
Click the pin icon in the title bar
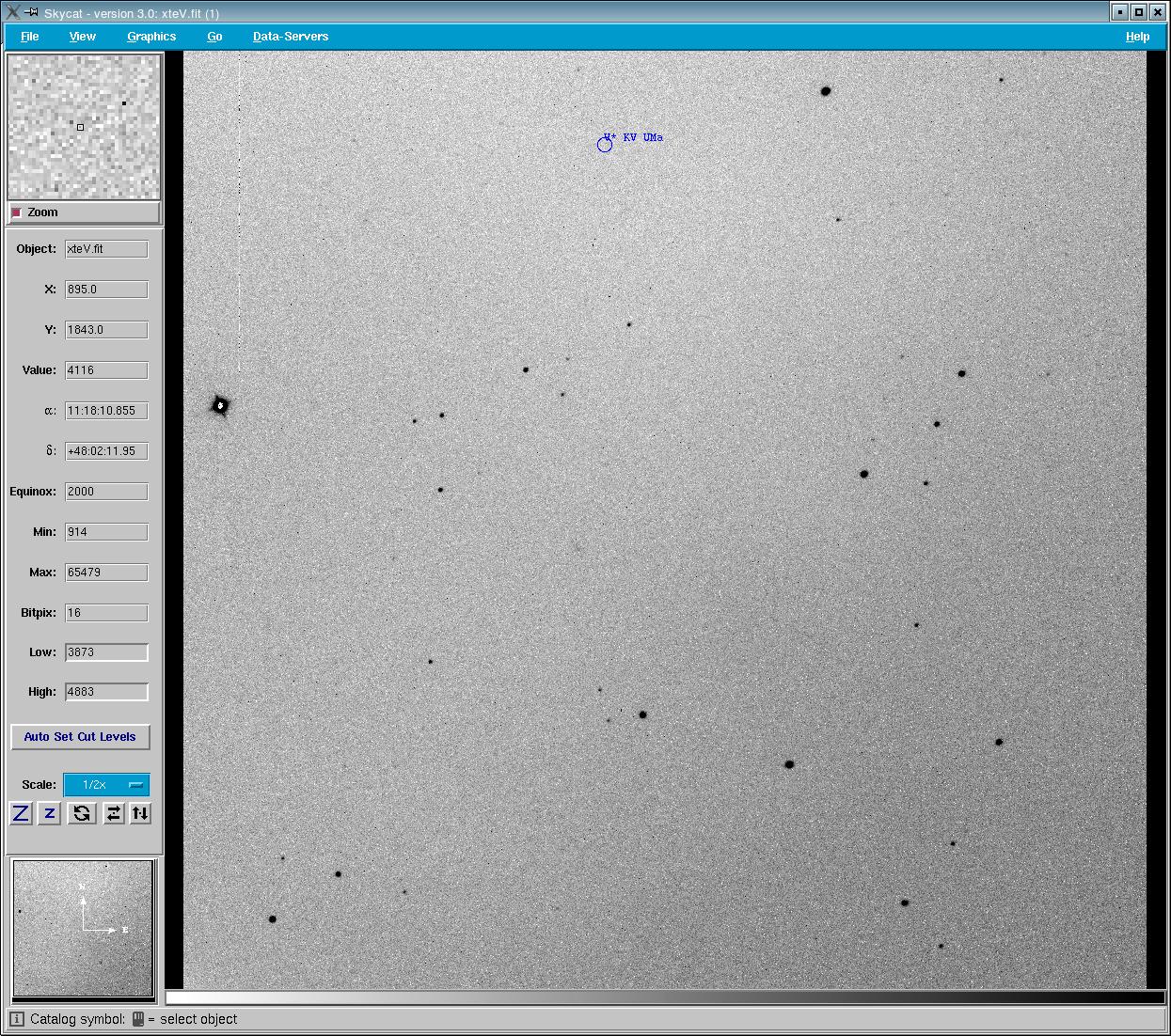coord(31,12)
